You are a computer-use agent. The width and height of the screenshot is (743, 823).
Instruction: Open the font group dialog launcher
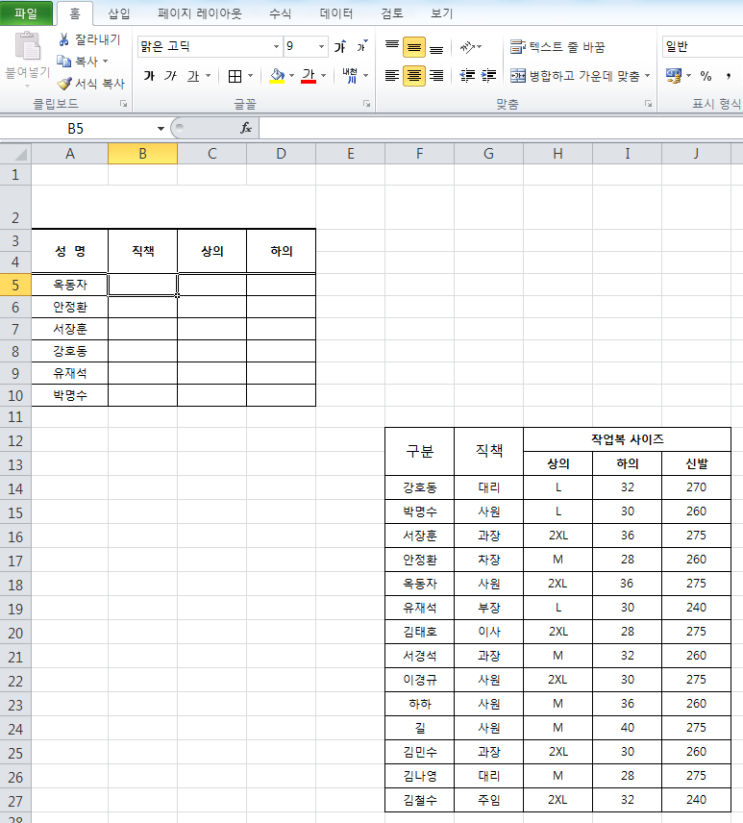pos(366,104)
